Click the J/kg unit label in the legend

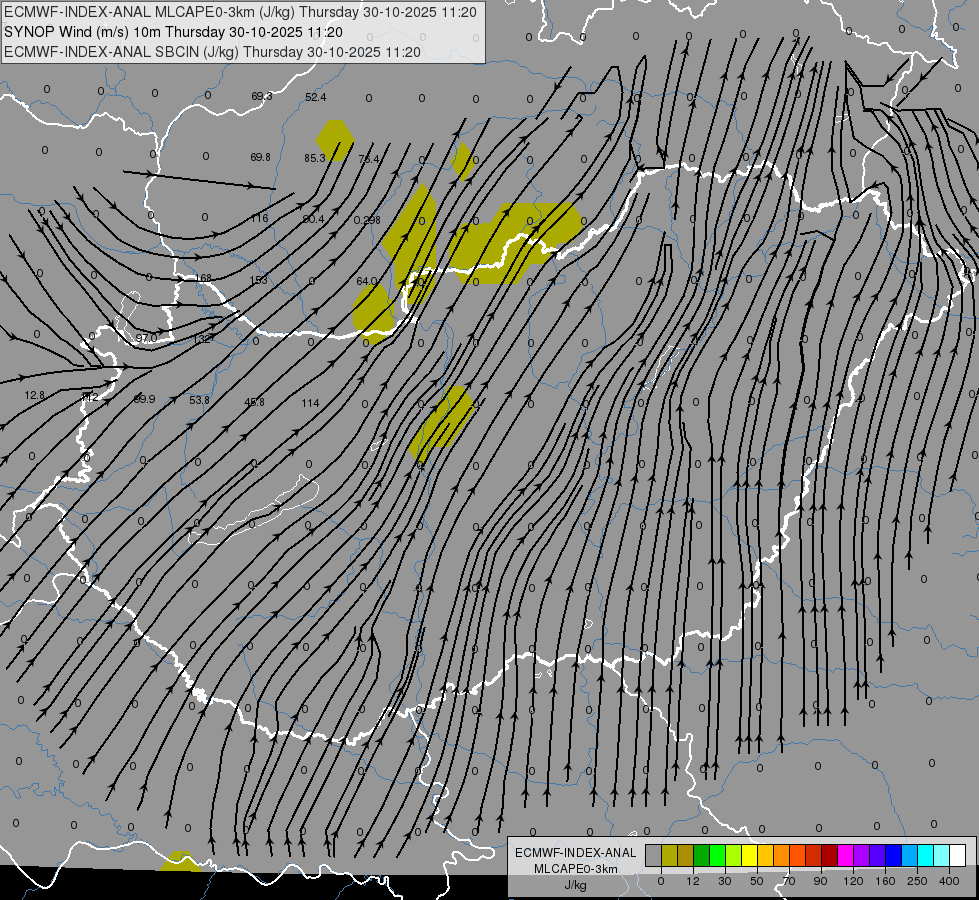point(576,885)
